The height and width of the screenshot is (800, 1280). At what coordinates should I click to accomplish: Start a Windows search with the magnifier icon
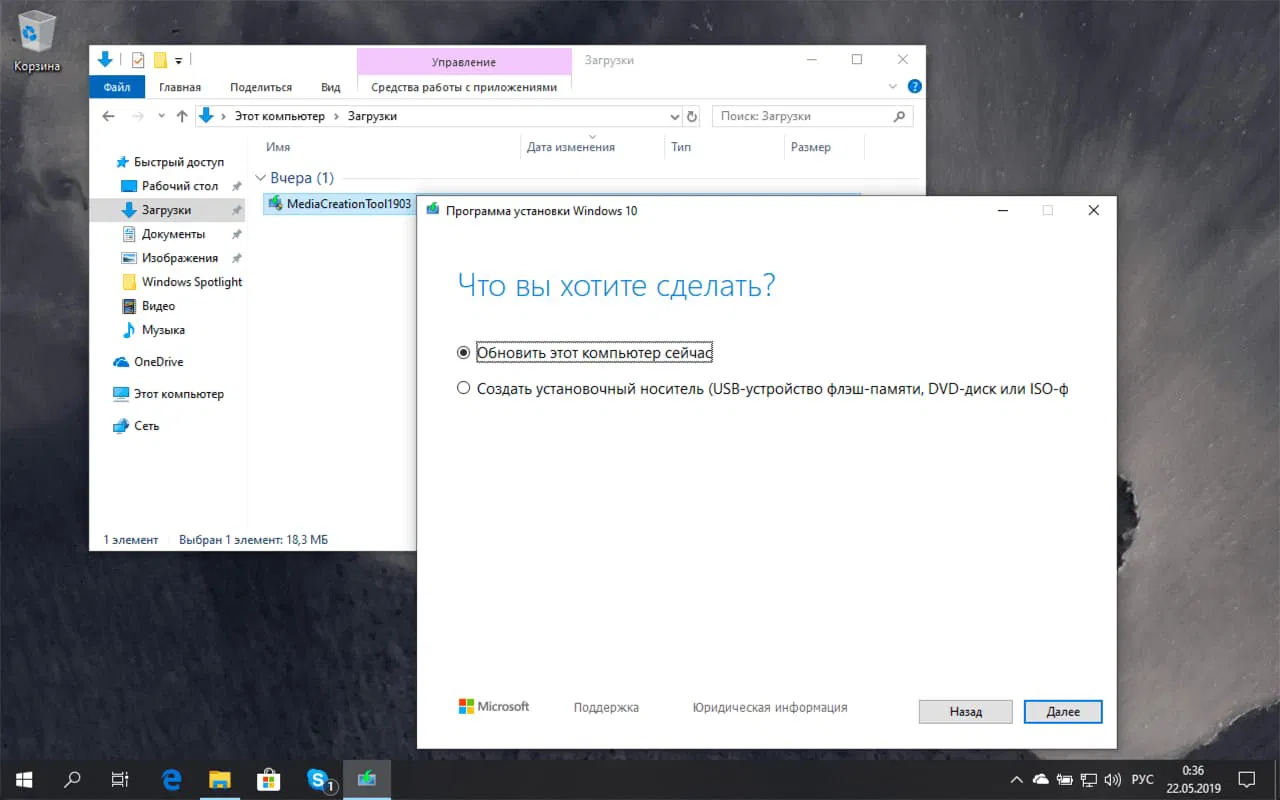click(x=71, y=779)
